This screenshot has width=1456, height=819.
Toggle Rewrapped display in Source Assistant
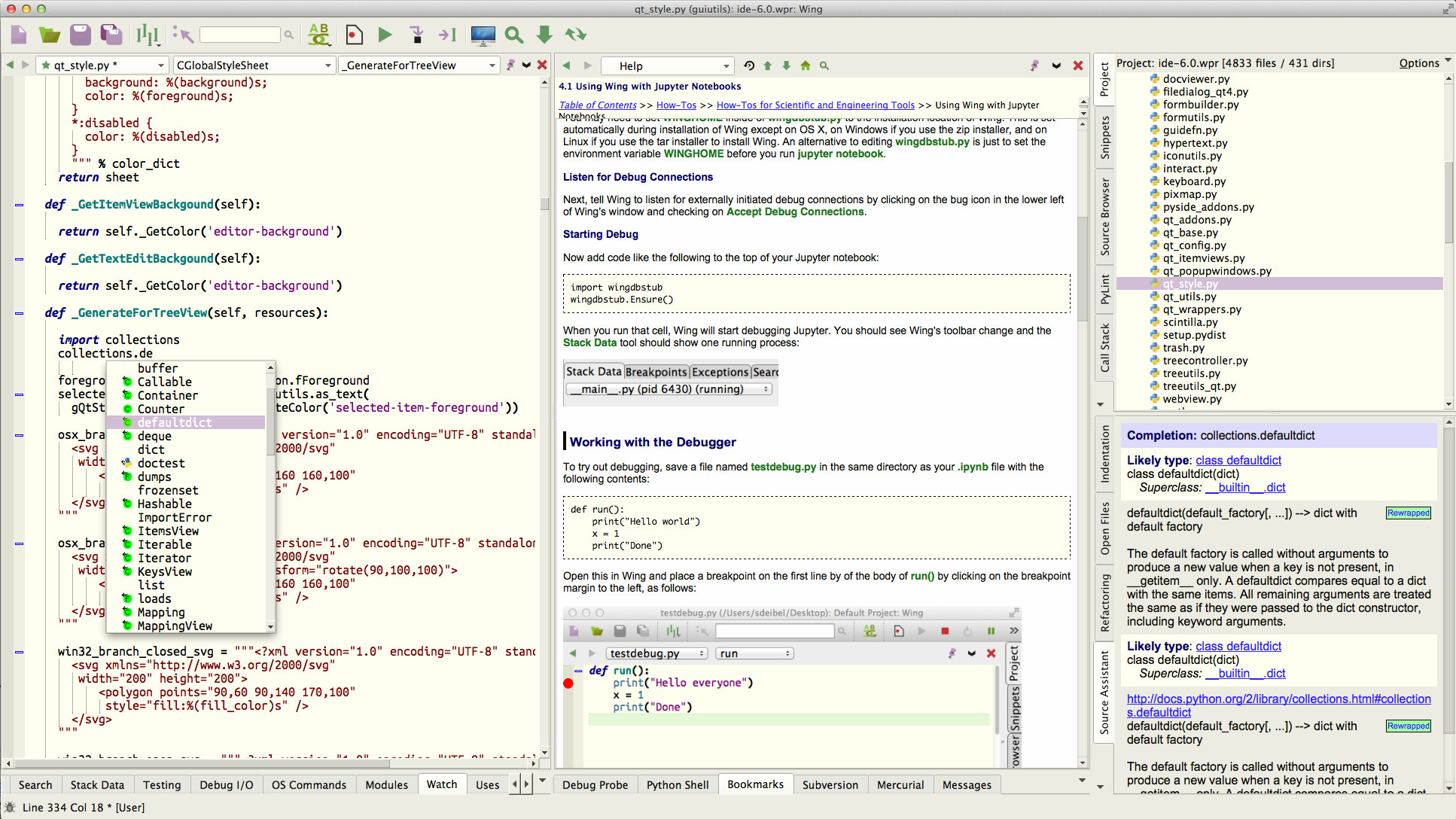tap(1408, 513)
